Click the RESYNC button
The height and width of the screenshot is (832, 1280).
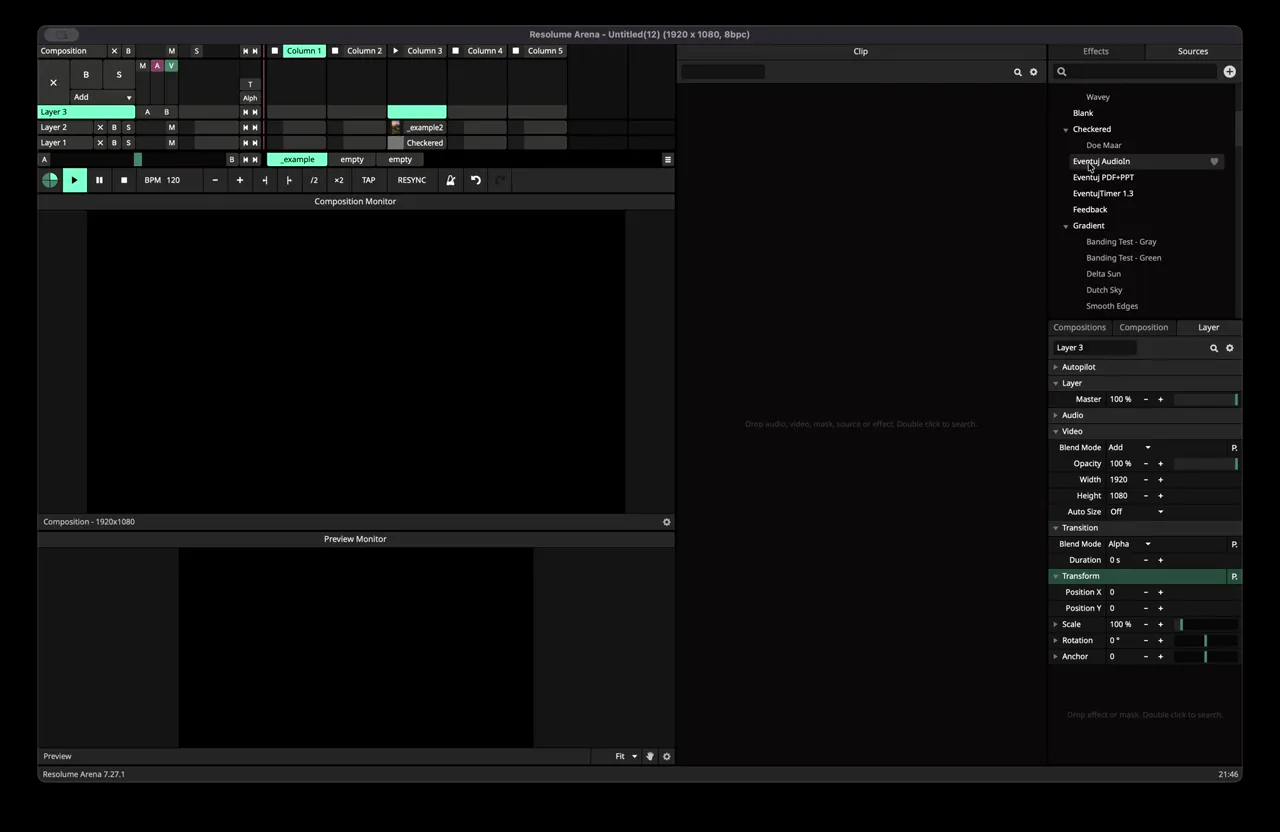pyautogui.click(x=412, y=180)
